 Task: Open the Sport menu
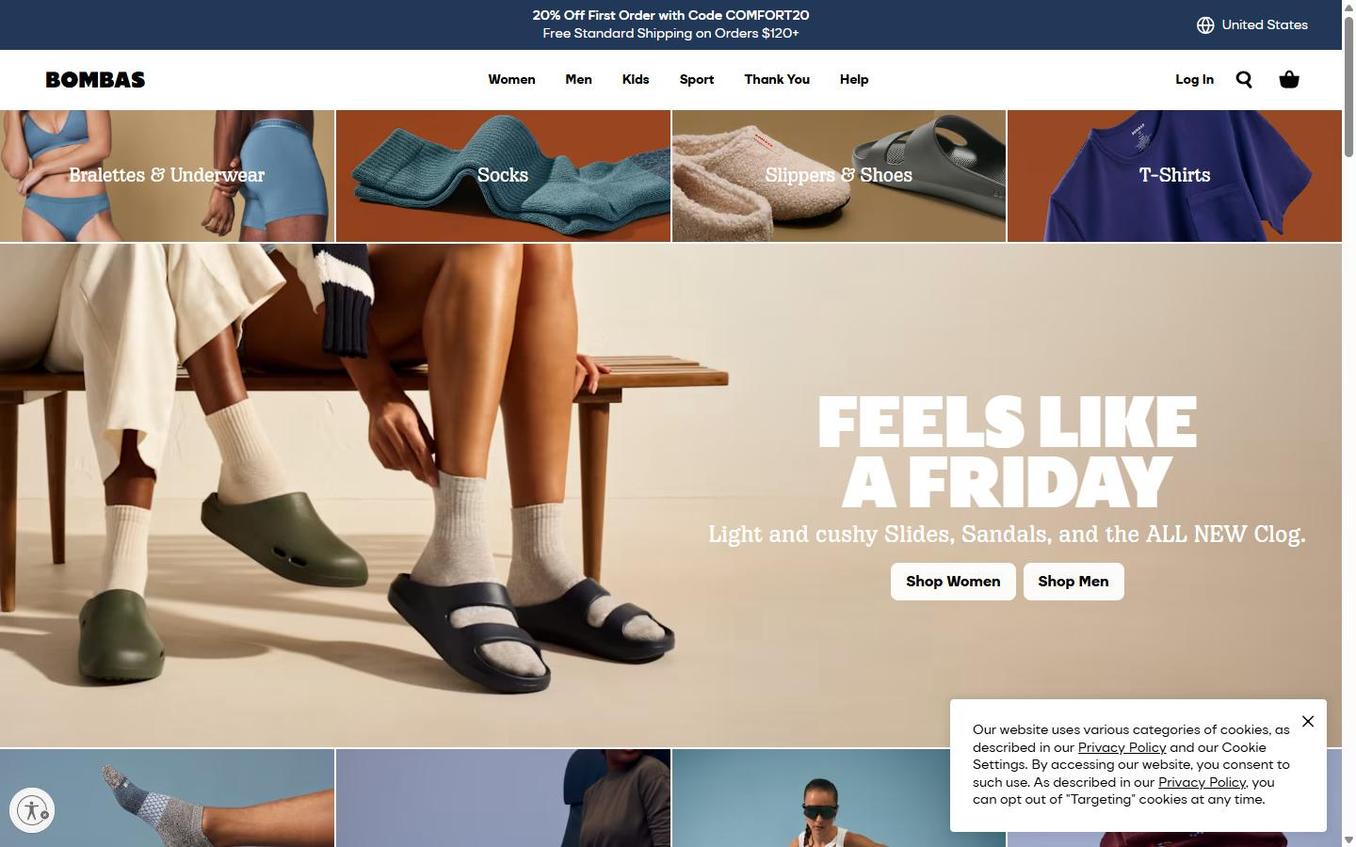697,79
